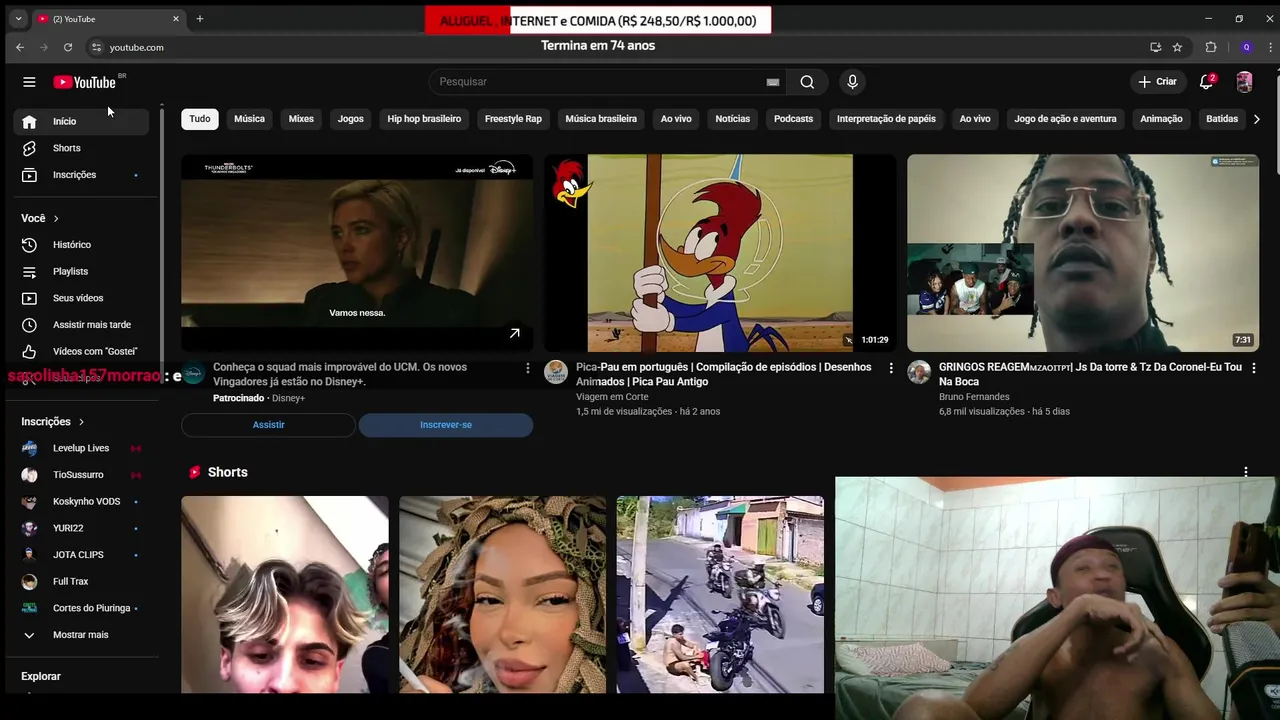Open a new browser tab
This screenshot has width=1280, height=720.
[x=199, y=19]
